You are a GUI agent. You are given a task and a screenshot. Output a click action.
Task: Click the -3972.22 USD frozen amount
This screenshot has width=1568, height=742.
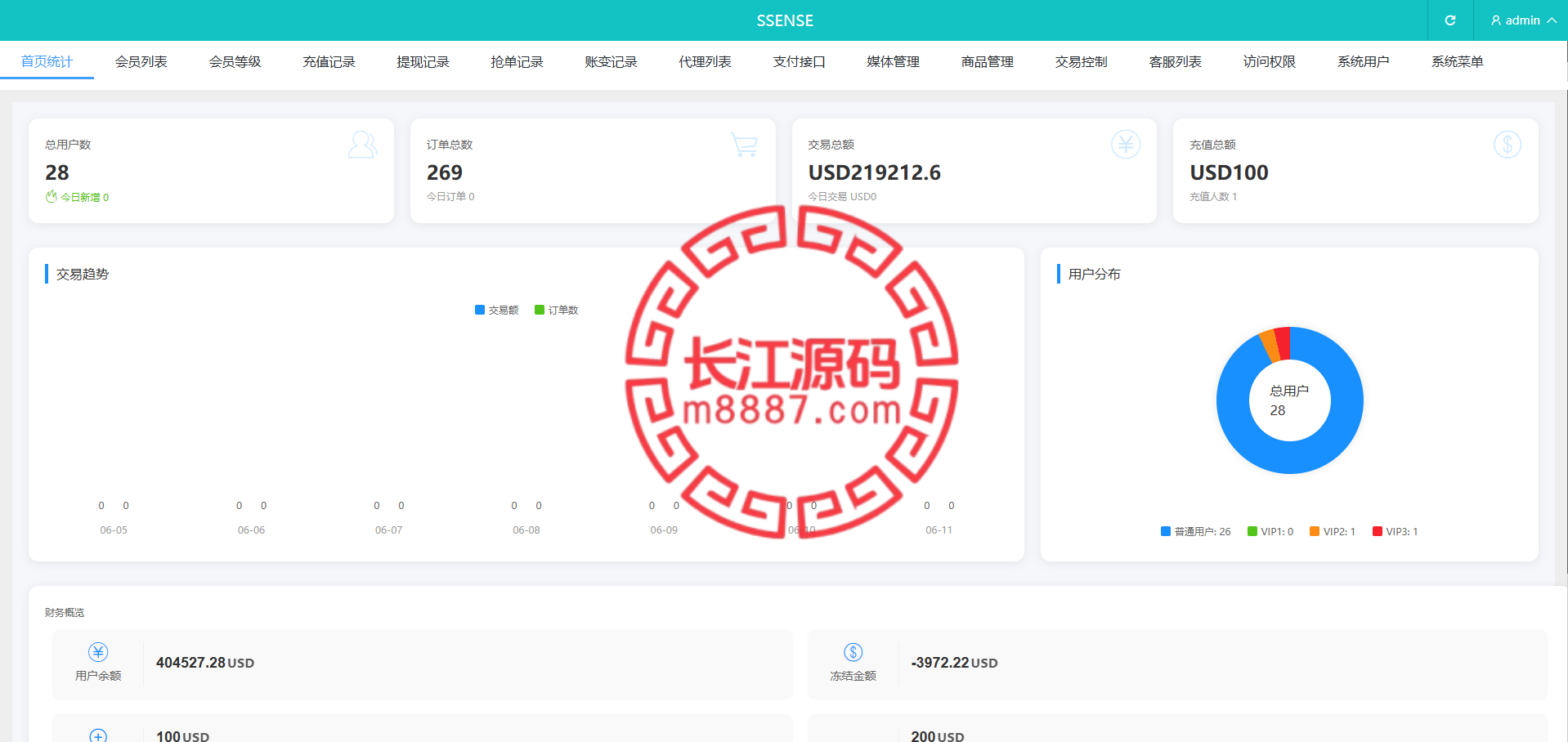[954, 663]
